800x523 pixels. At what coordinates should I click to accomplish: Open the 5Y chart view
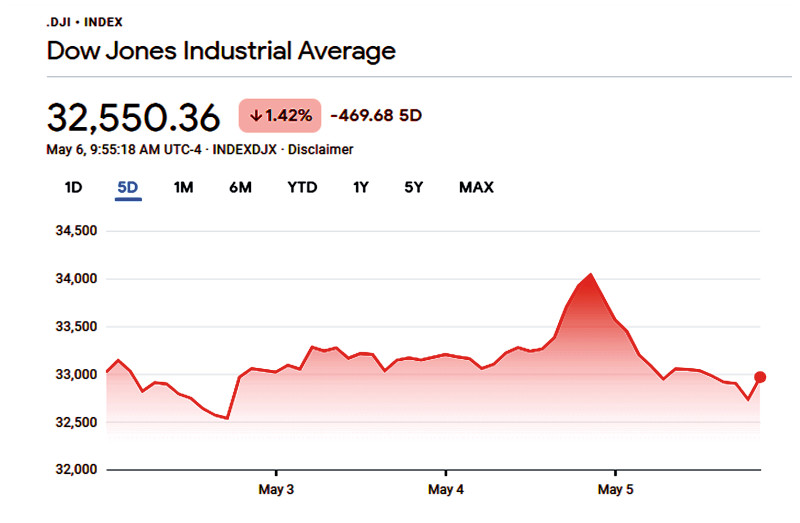point(416,187)
